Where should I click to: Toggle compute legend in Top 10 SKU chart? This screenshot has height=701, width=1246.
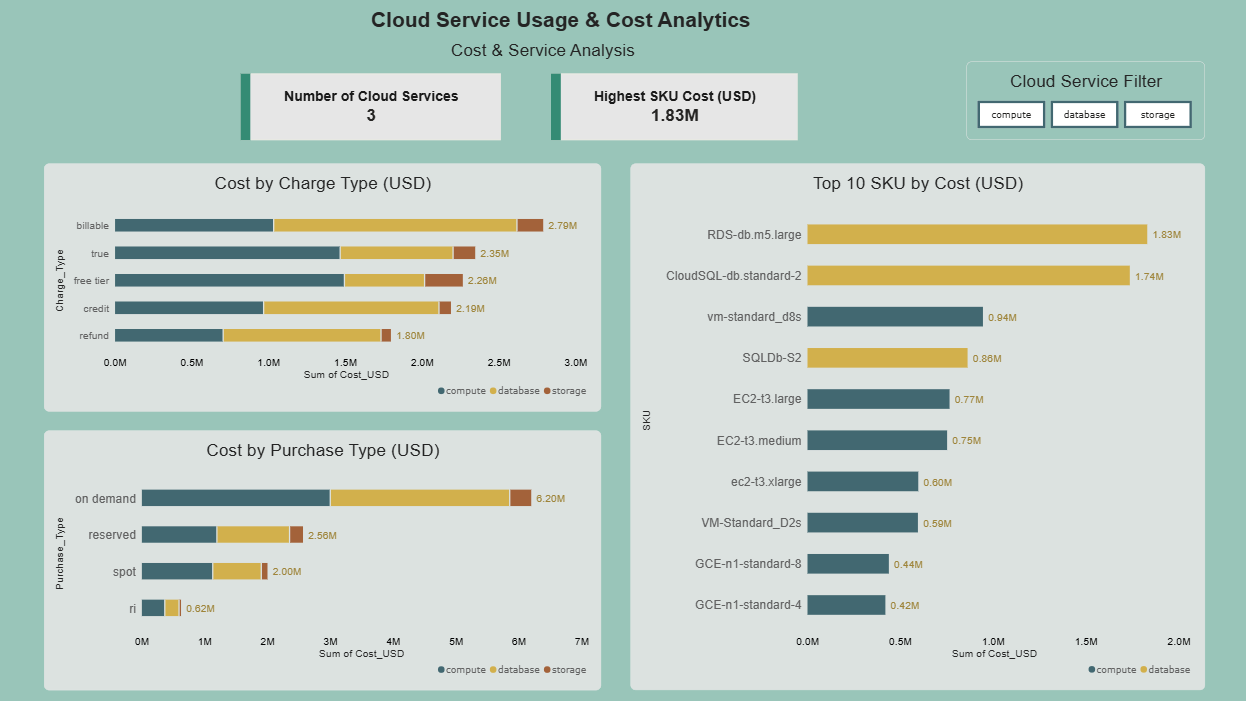pyautogui.click(x=1113, y=670)
